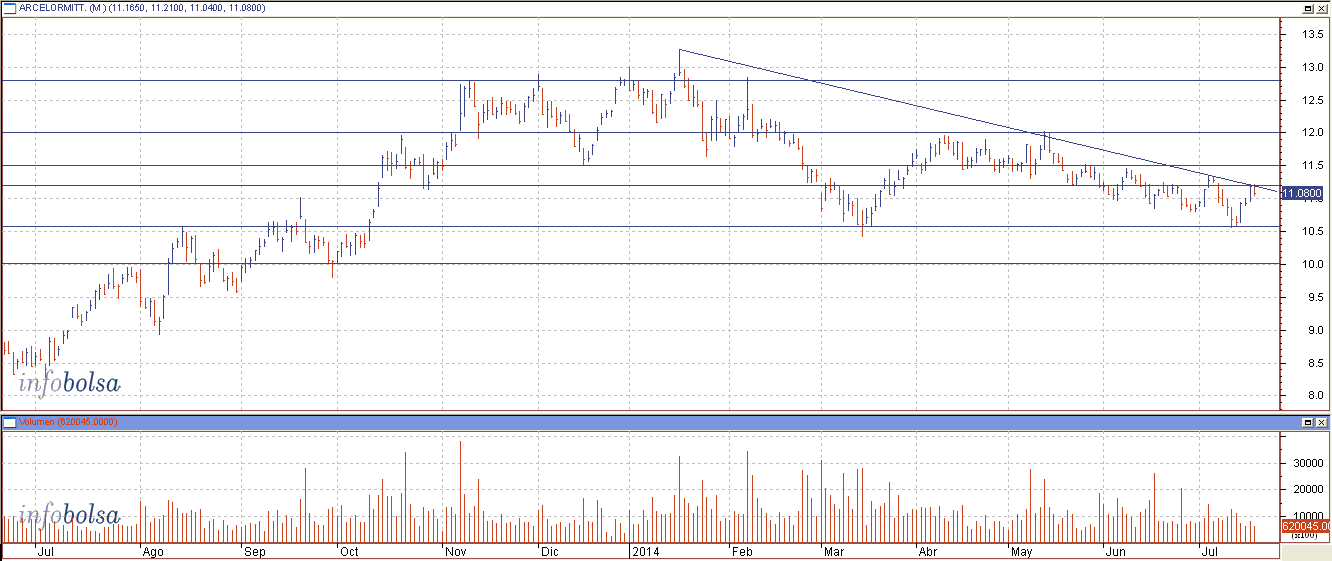Screen dimensions: 1332x561
Task: Click the ARCELORMITT. chart window icon
Action: click(9, 7)
